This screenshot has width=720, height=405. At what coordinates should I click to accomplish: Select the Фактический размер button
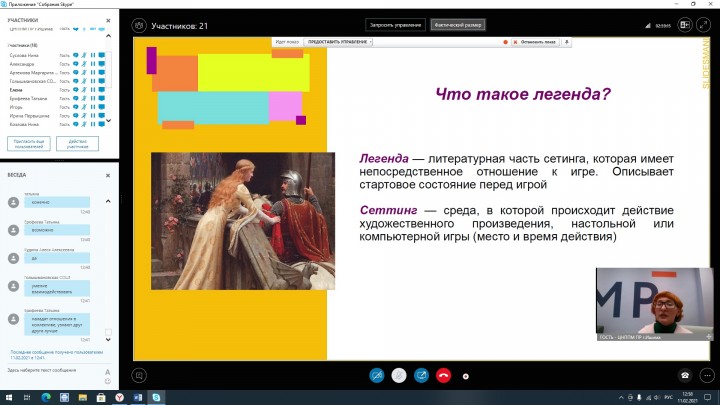pyautogui.click(x=457, y=25)
